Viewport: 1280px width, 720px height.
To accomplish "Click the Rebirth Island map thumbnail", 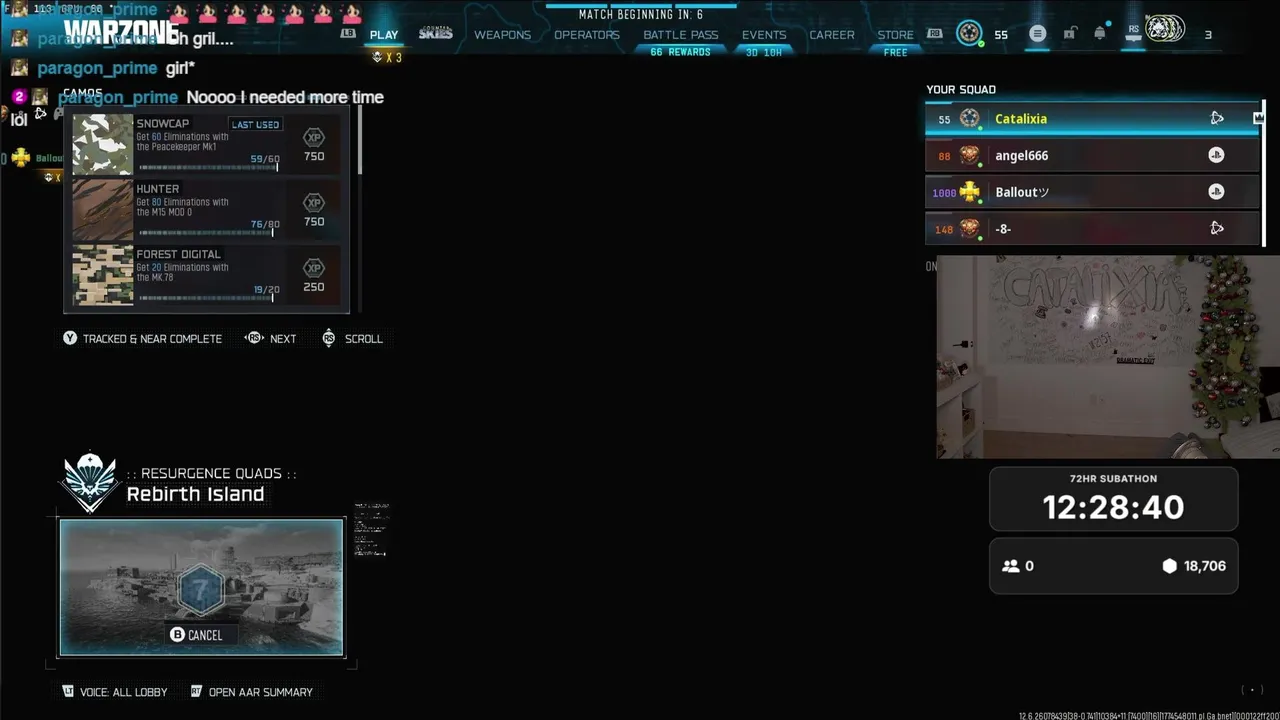I will point(201,587).
